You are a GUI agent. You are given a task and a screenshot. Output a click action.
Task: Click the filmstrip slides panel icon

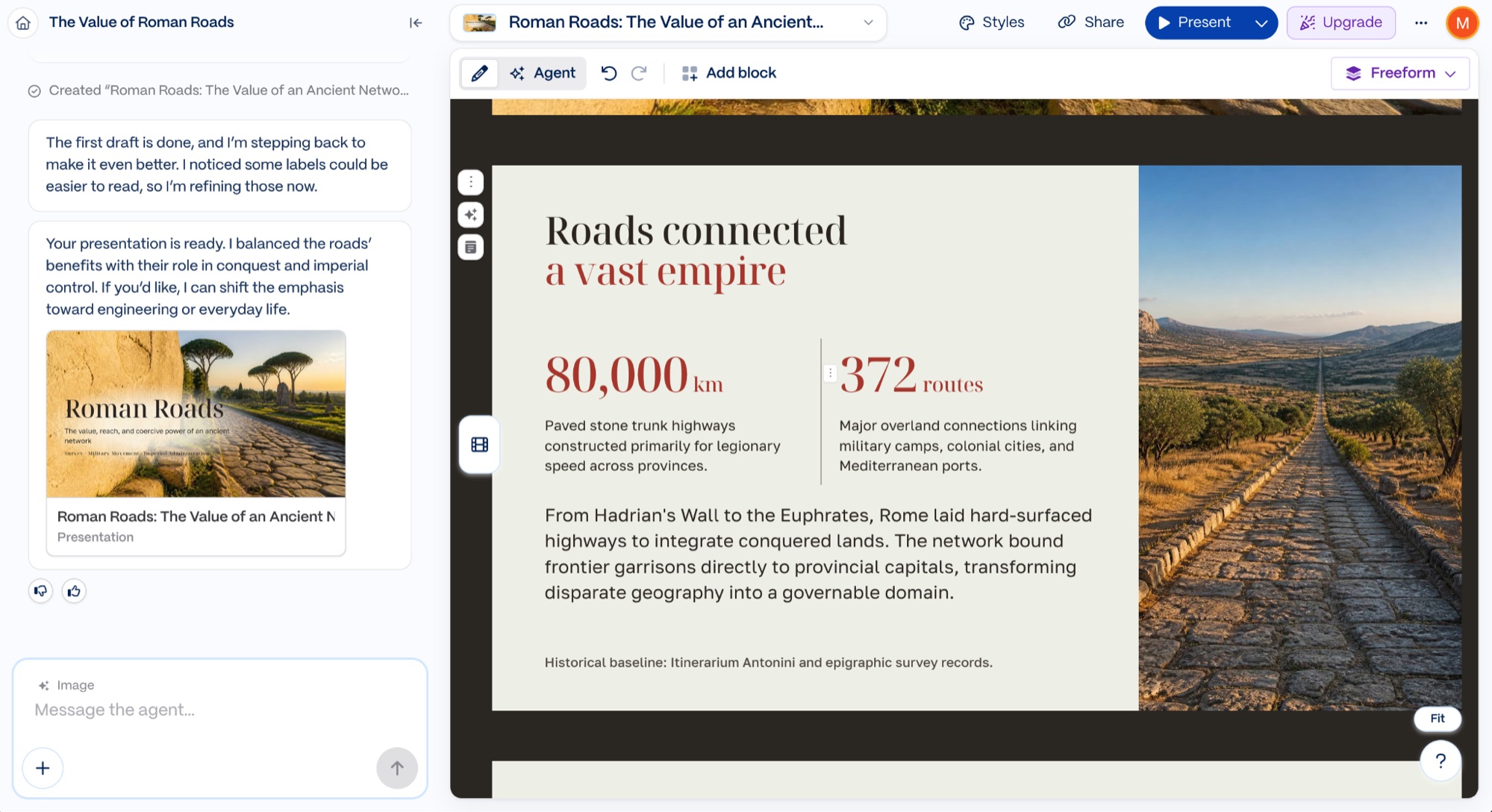coord(479,445)
